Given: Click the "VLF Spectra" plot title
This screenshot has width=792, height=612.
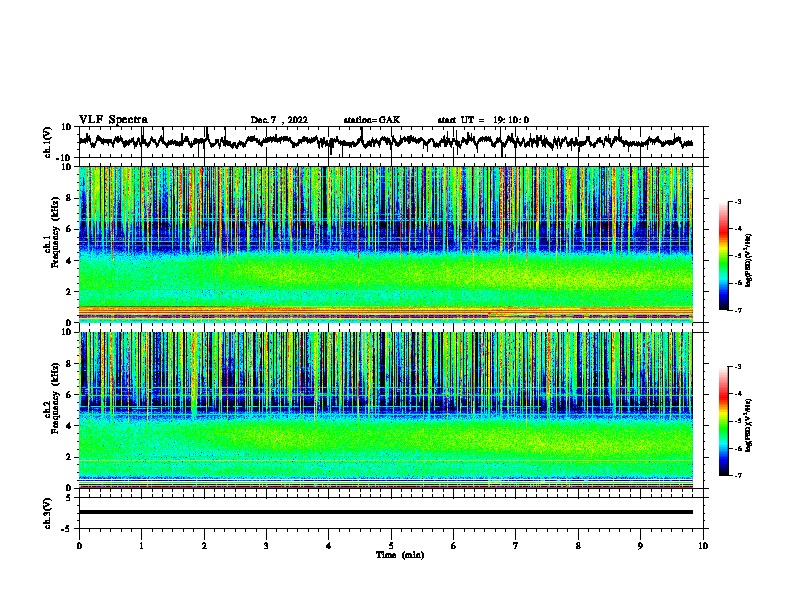Looking at the screenshot, I should click(113, 120).
